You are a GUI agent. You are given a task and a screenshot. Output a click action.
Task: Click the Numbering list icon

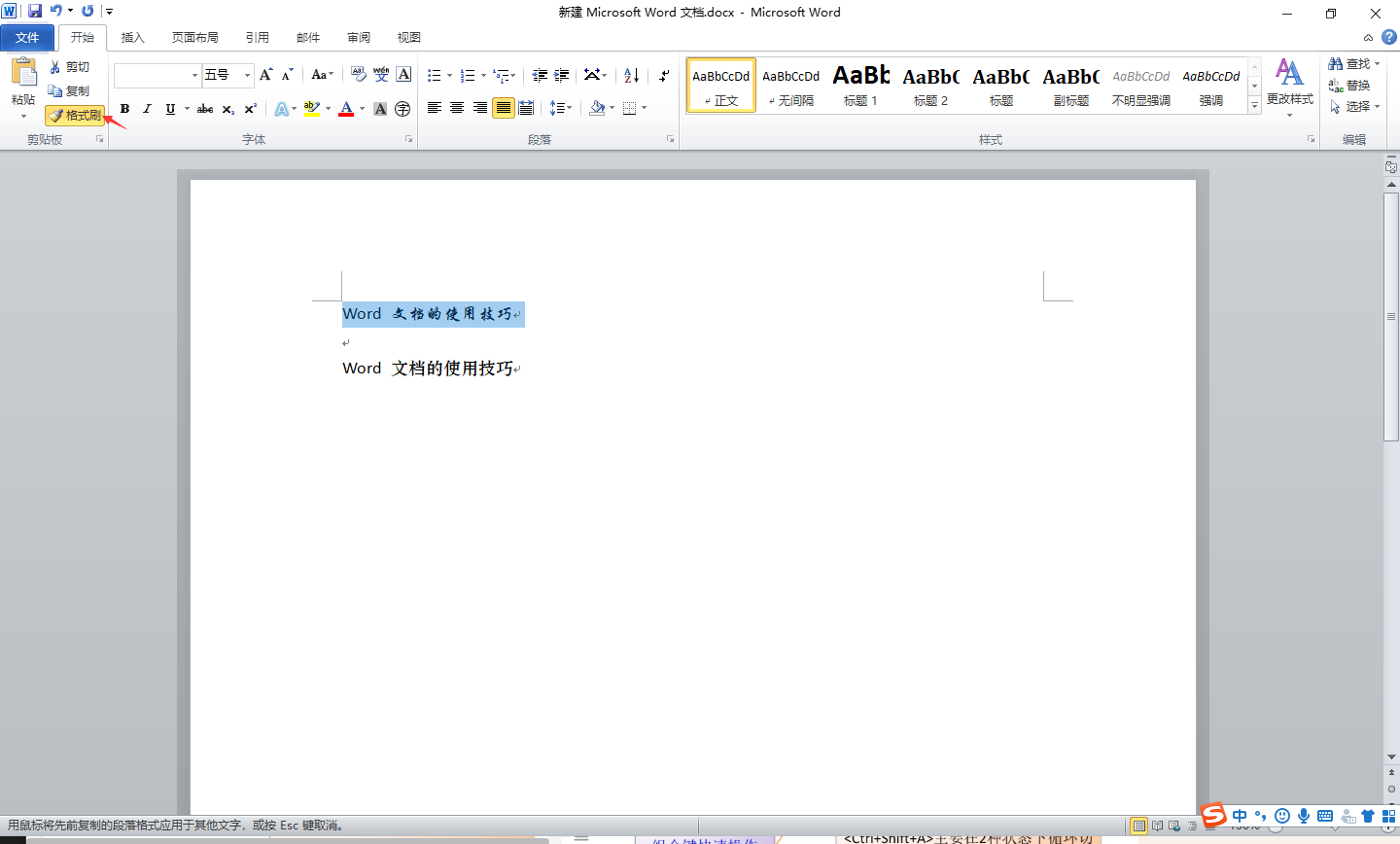[x=468, y=75]
